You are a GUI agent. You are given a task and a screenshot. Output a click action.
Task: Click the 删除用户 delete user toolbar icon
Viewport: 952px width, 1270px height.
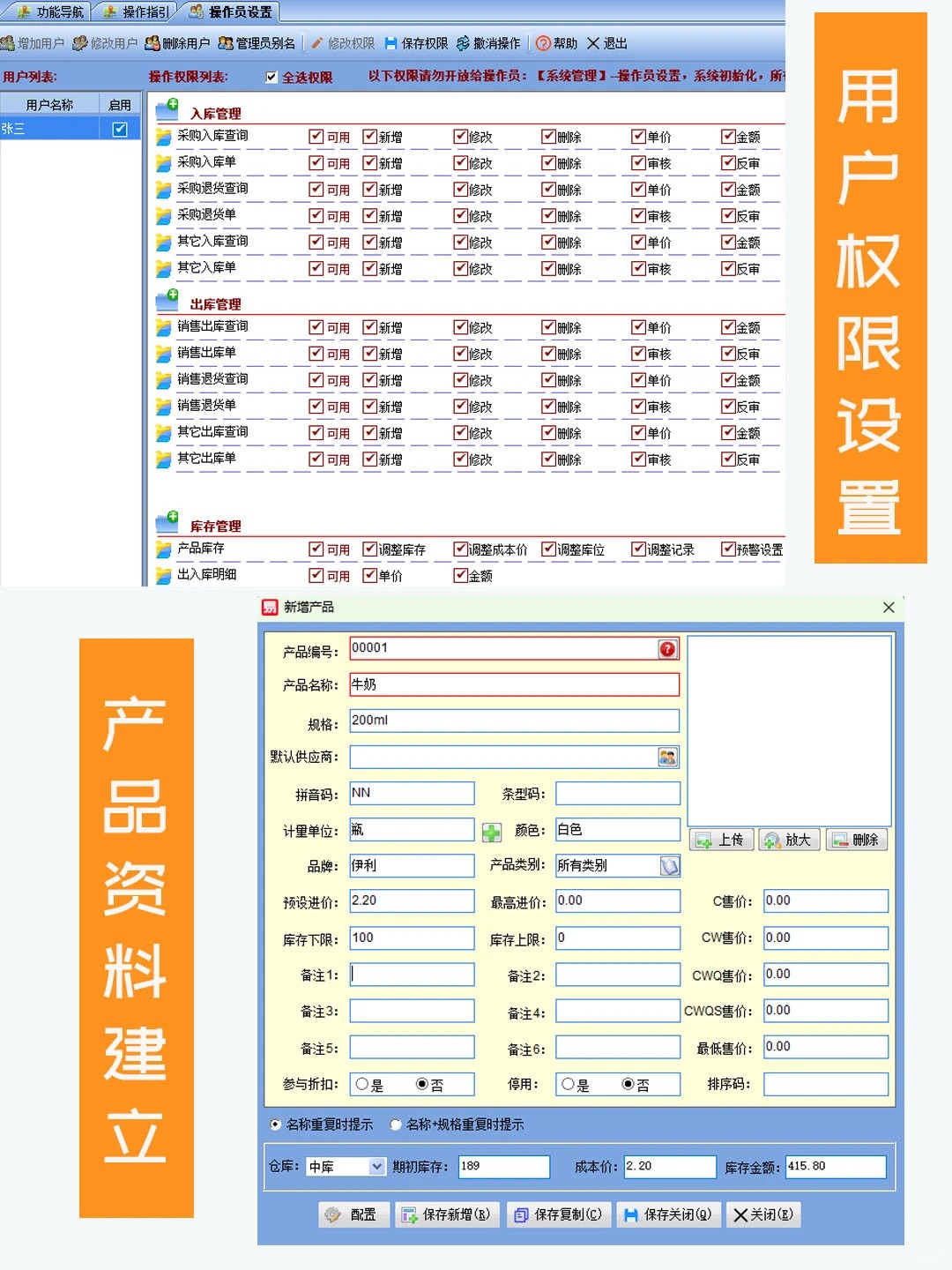pos(152,43)
